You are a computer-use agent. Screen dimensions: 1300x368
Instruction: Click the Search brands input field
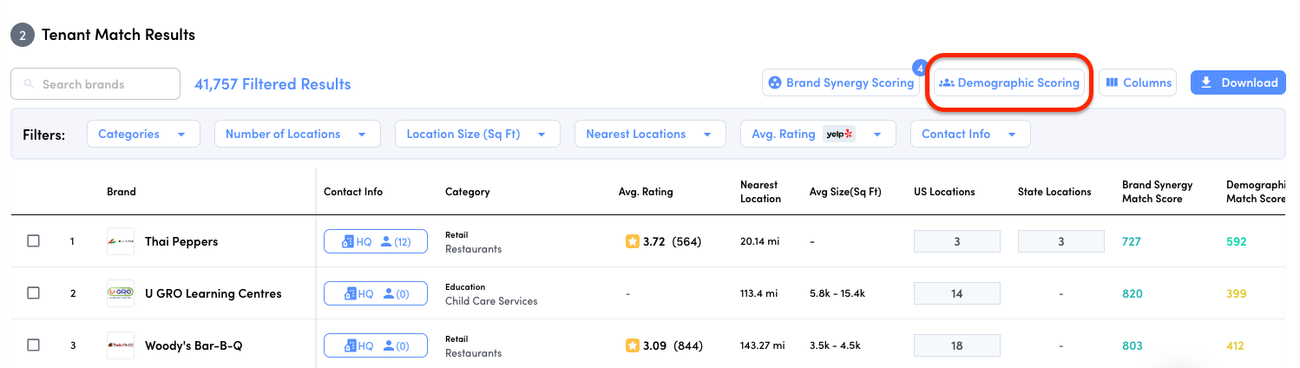96,84
